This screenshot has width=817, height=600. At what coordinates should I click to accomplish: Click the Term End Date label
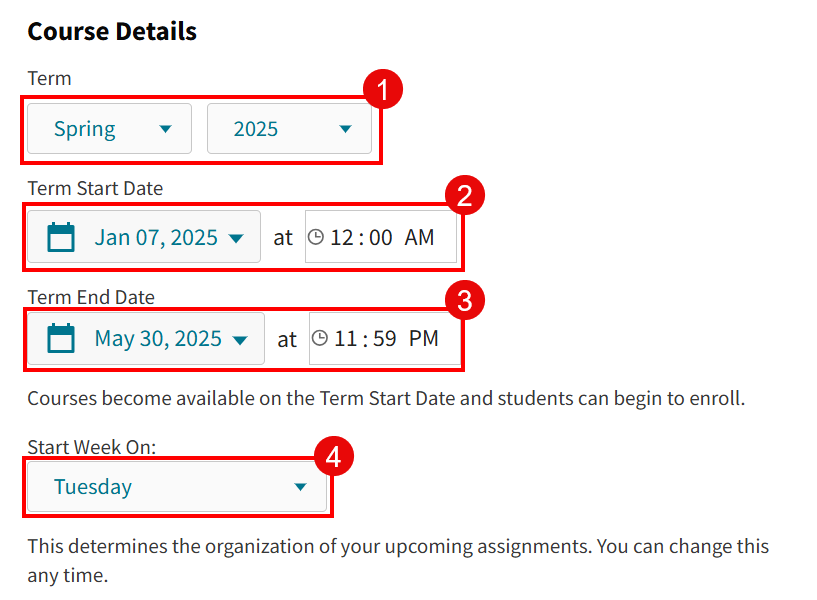tap(88, 297)
